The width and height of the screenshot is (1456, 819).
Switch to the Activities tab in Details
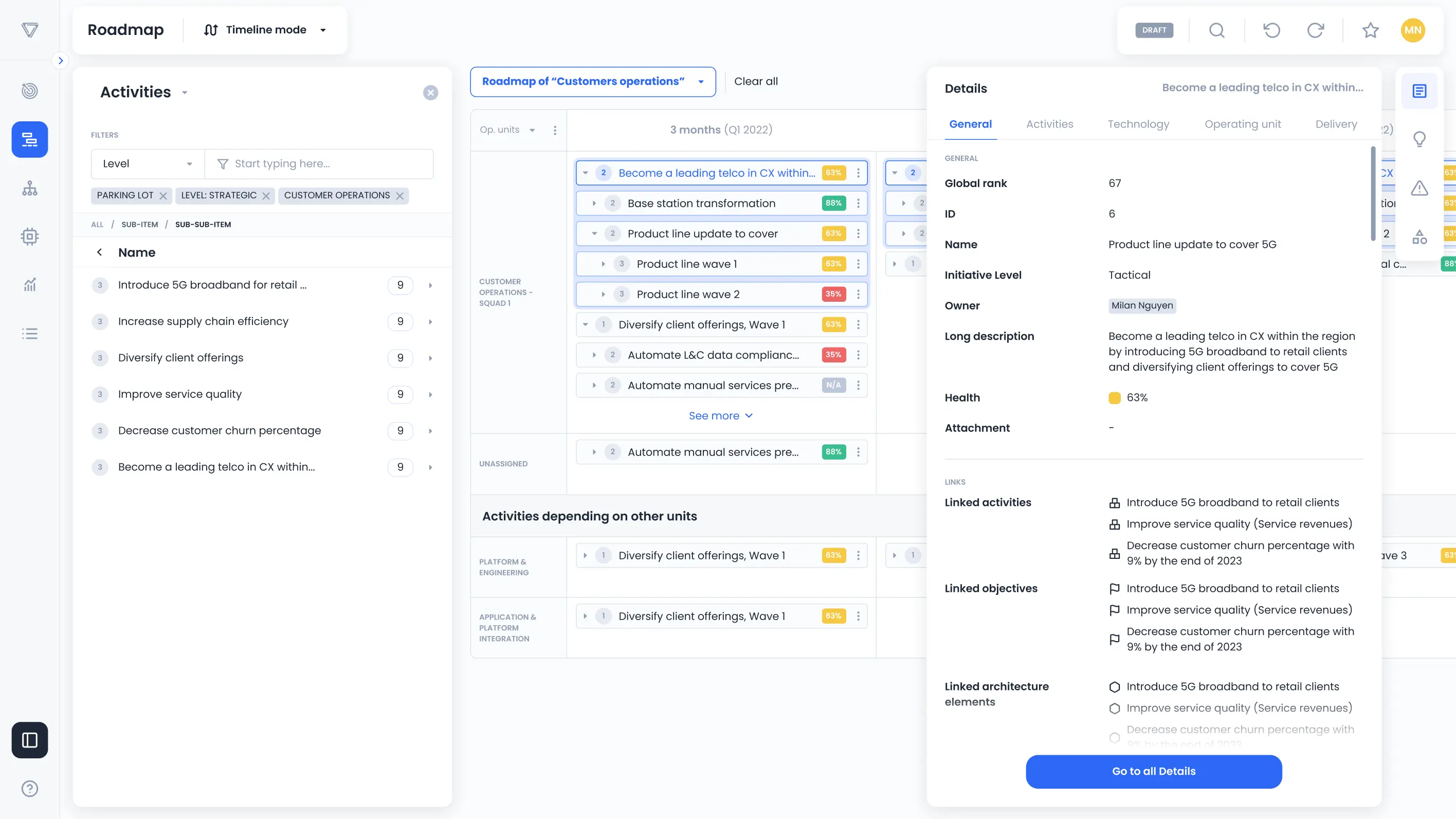click(1050, 124)
